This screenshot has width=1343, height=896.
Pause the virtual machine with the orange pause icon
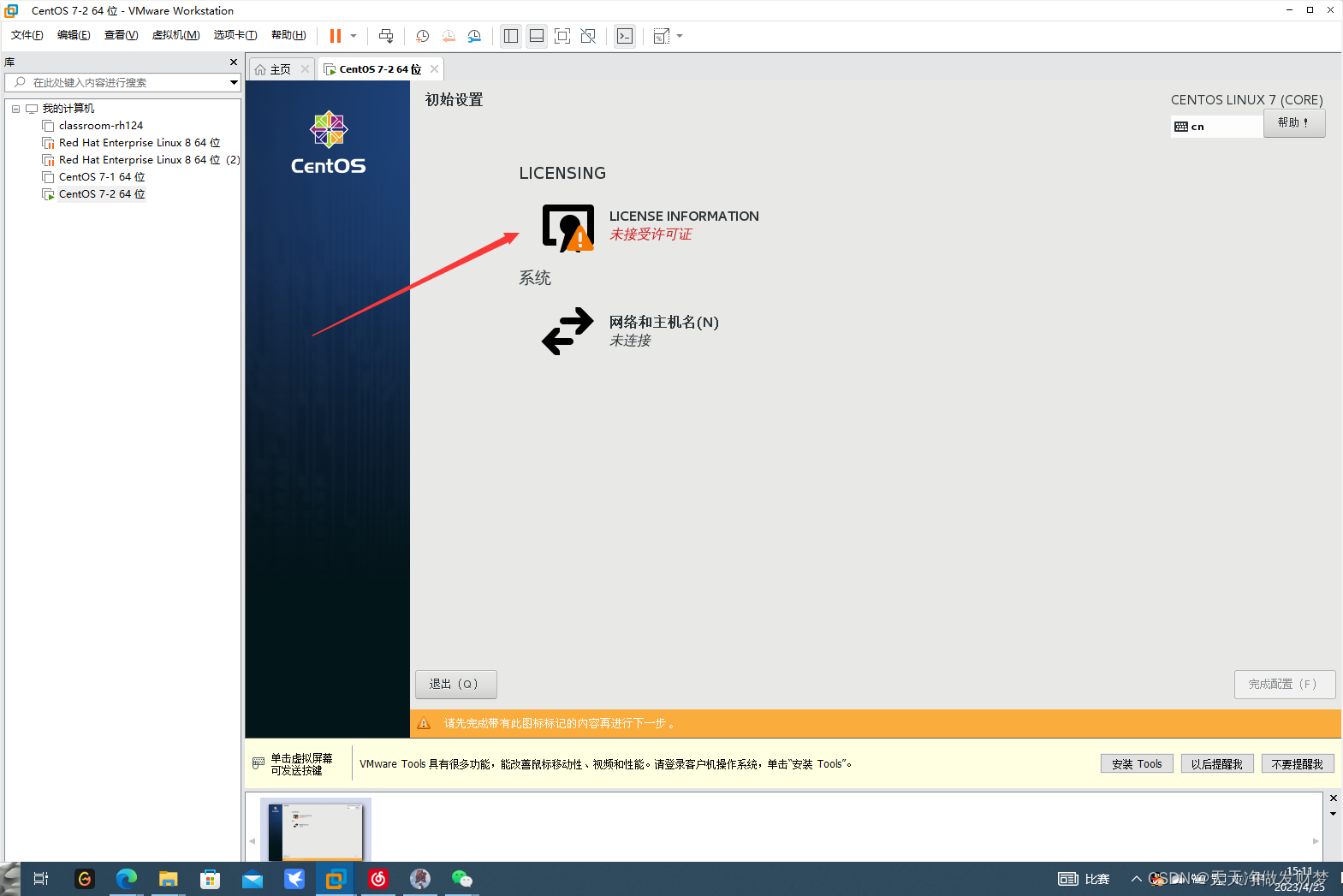point(336,36)
